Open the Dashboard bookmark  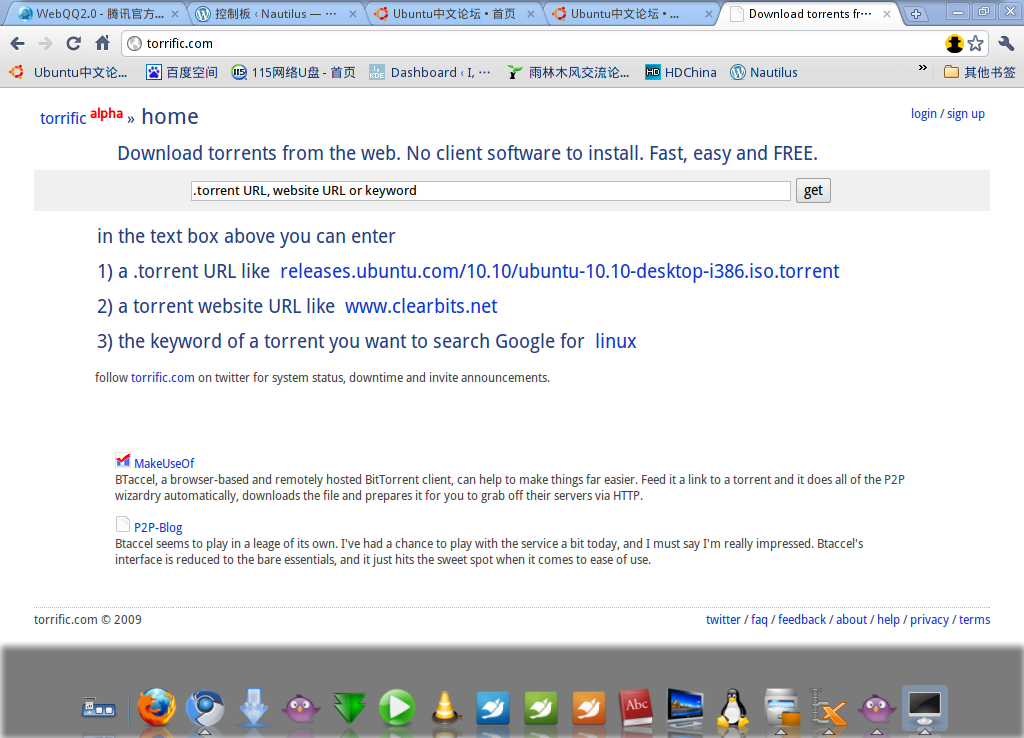(x=430, y=72)
